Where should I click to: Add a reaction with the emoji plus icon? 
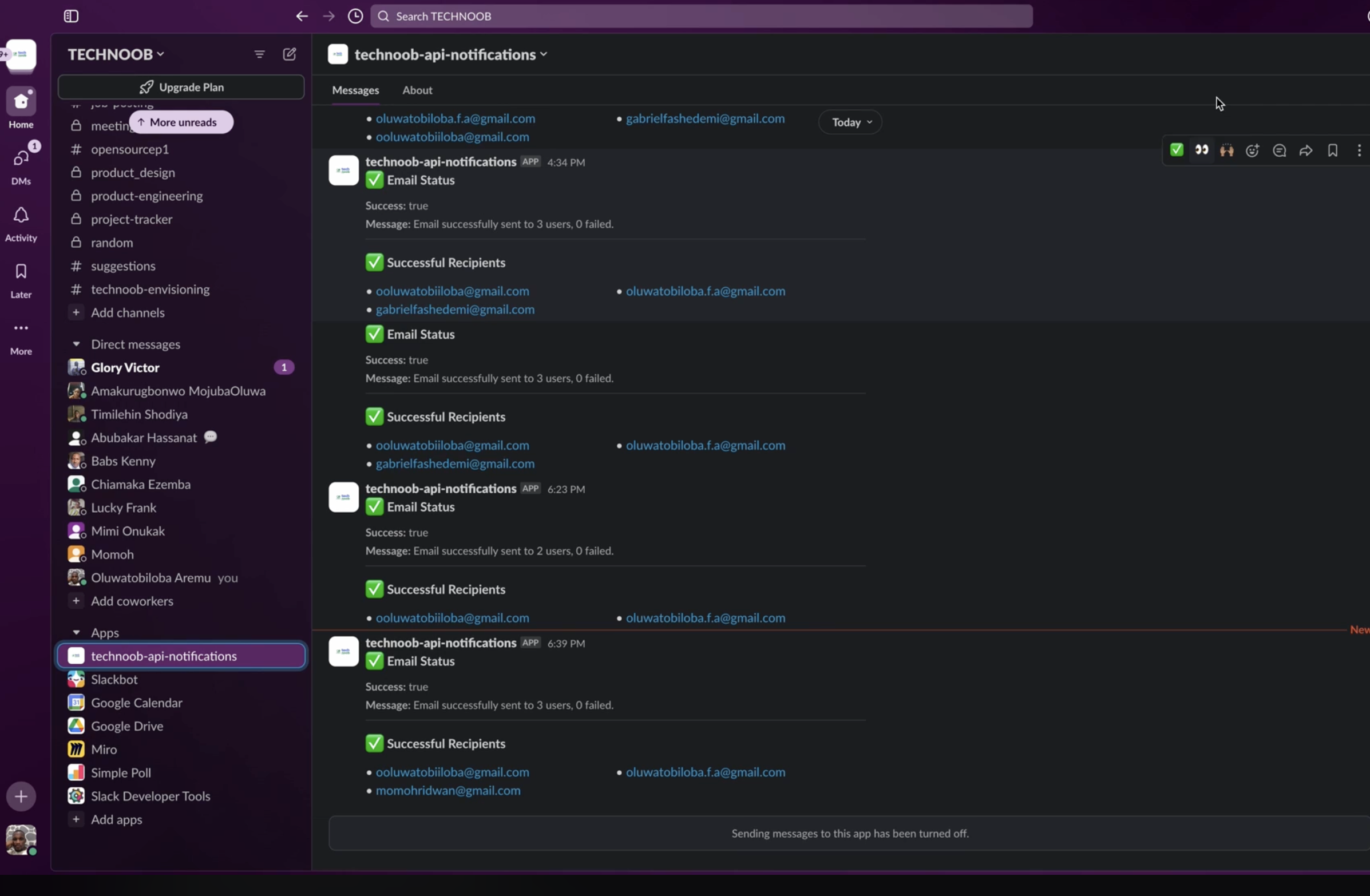[x=1253, y=150]
